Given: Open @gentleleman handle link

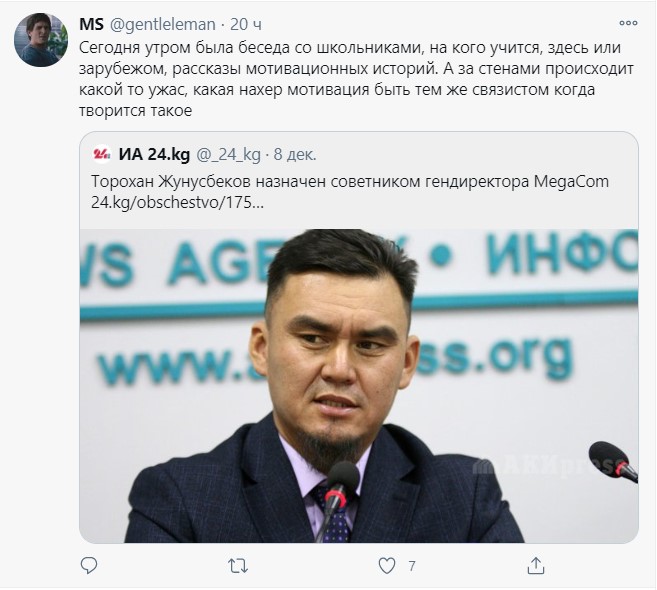Looking at the screenshot, I should (163, 25).
